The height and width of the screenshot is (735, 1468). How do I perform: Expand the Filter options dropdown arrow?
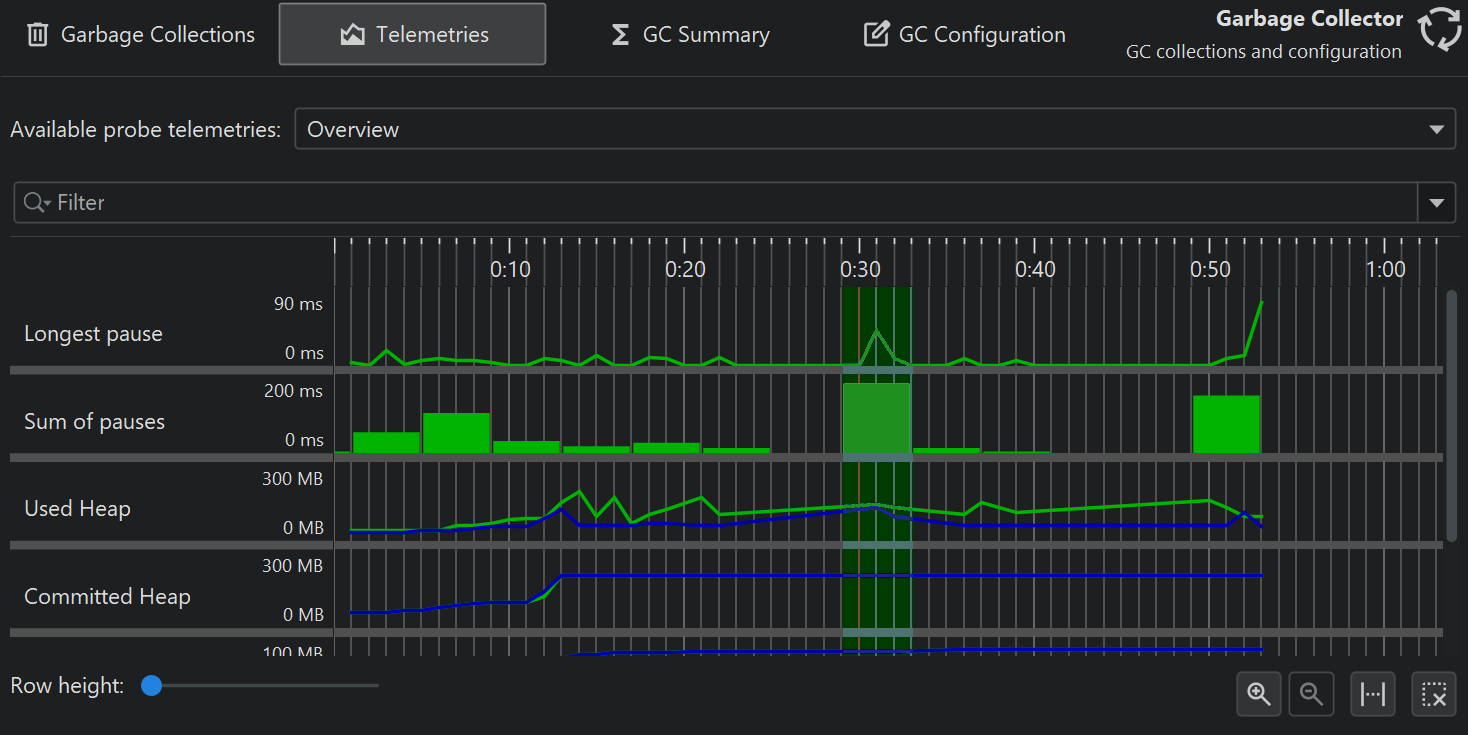point(1436,203)
